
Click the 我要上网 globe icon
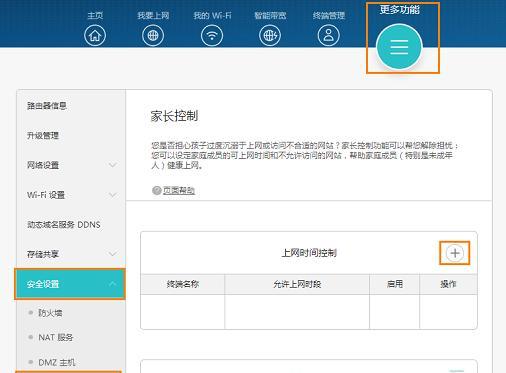click(x=153, y=35)
